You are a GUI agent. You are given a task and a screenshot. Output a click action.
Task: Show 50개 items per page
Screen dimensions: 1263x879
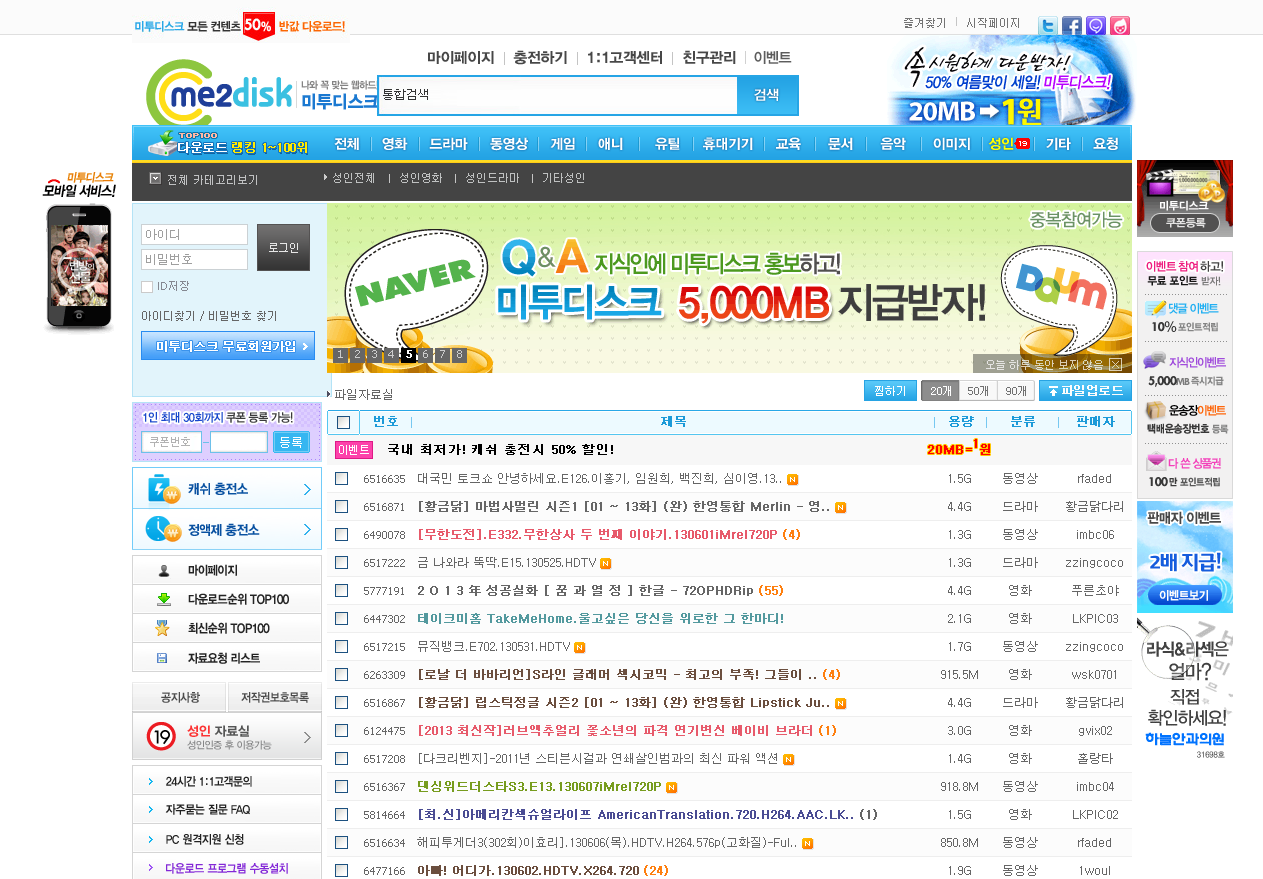click(x=978, y=391)
